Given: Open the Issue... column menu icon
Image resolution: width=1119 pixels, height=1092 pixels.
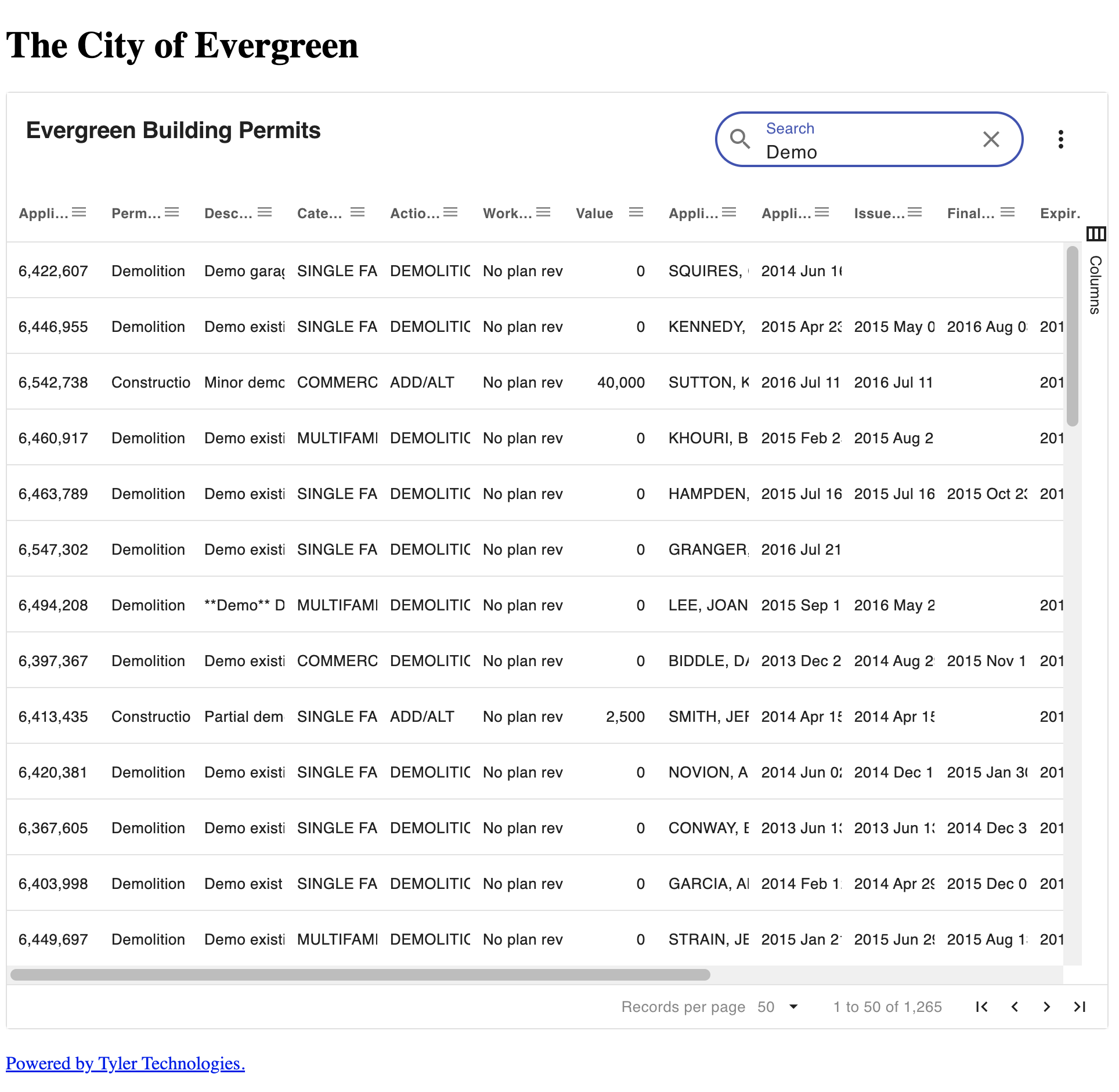Looking at the screenshot, I should pos(915,212).
